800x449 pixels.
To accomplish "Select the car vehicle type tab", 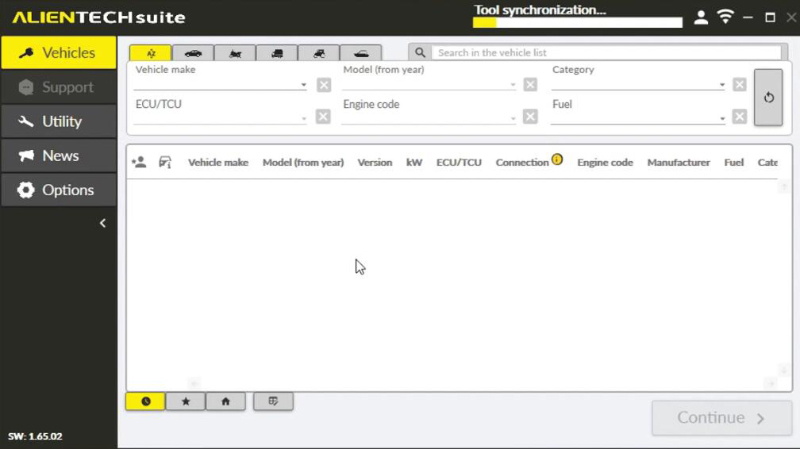I will (x=192, y=53).
